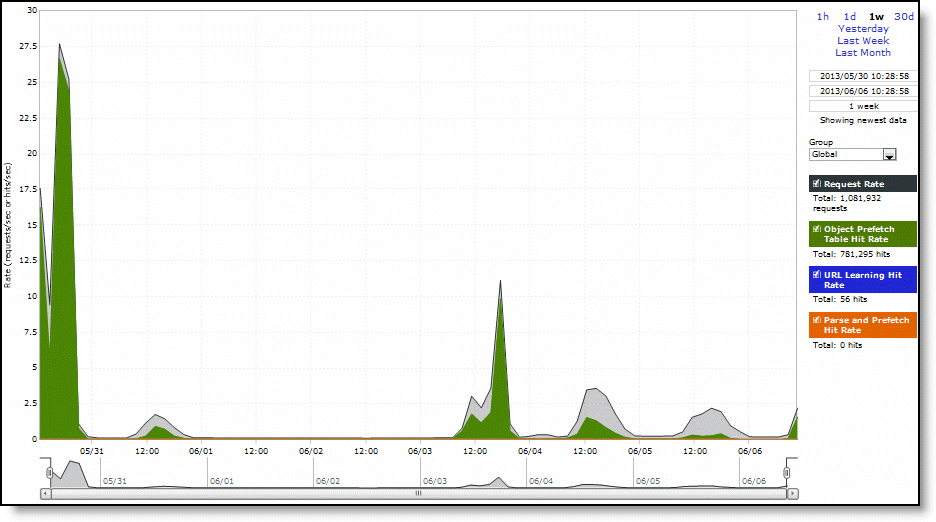Select the 1w time range
936x522 pixels.
(x=876, y=16)
